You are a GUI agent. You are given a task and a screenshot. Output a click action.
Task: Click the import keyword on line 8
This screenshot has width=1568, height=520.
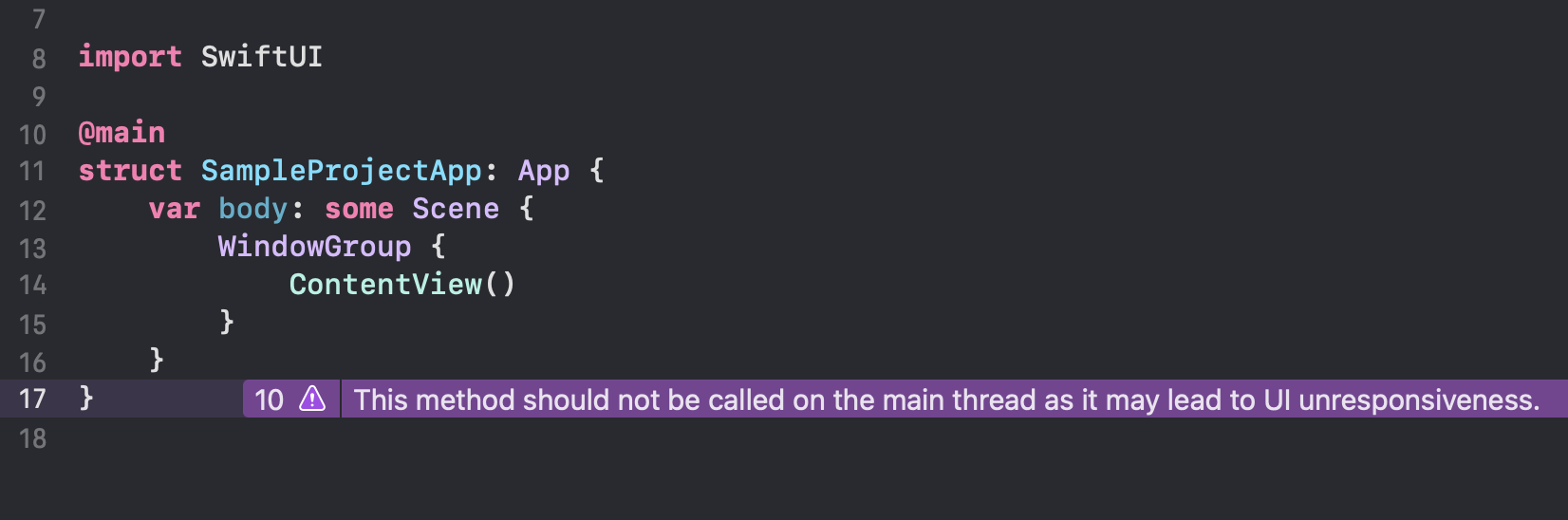130,57
